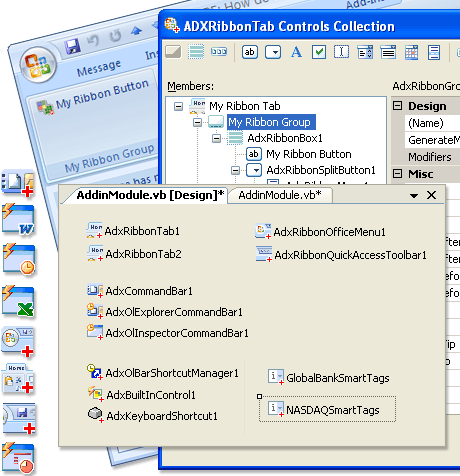
Task: Add a ribbon check box control
Action: pyautogui.click(x=319, y=52)
